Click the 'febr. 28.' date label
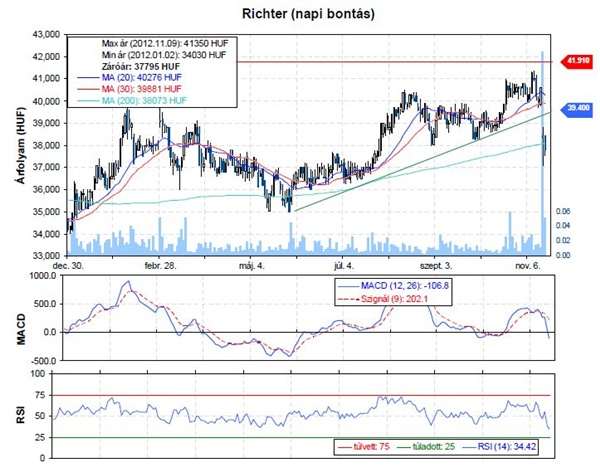This screenshot has height=467, width=600. click(x=160, y=266)
